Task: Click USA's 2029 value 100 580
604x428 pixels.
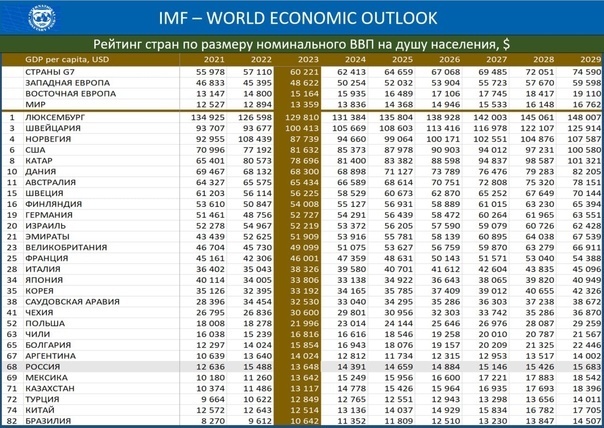Action: click(x=584, y=150)
